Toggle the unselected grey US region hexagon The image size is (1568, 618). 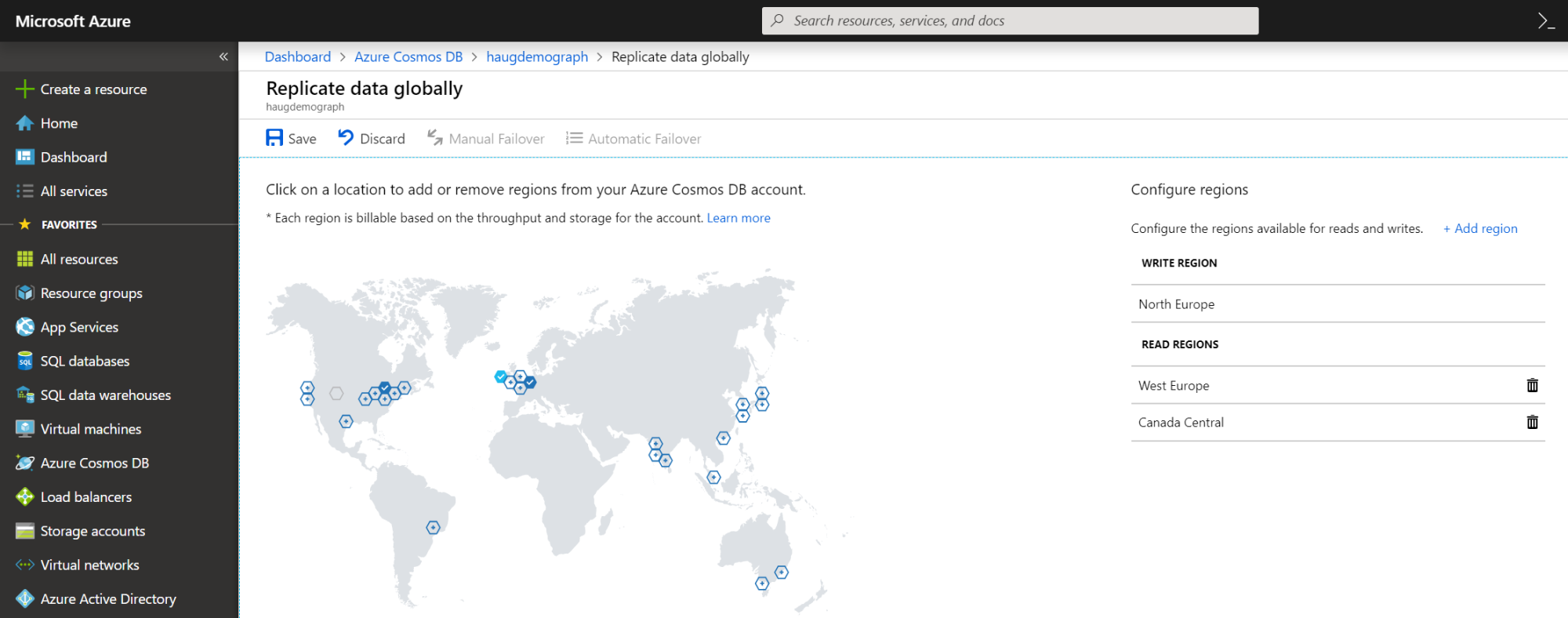click(336, 393)
